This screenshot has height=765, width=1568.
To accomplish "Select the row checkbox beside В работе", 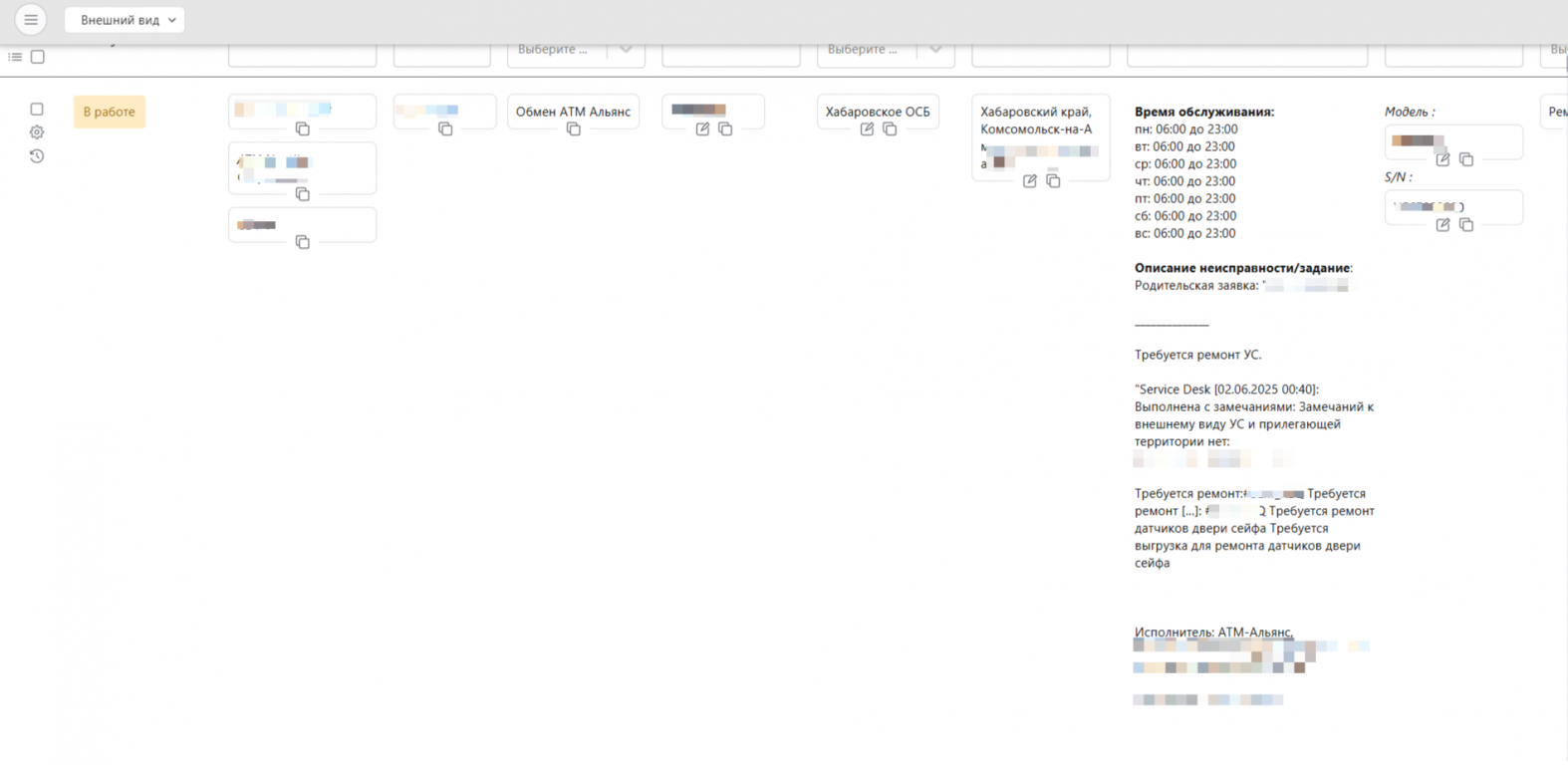I will point(37,109).
